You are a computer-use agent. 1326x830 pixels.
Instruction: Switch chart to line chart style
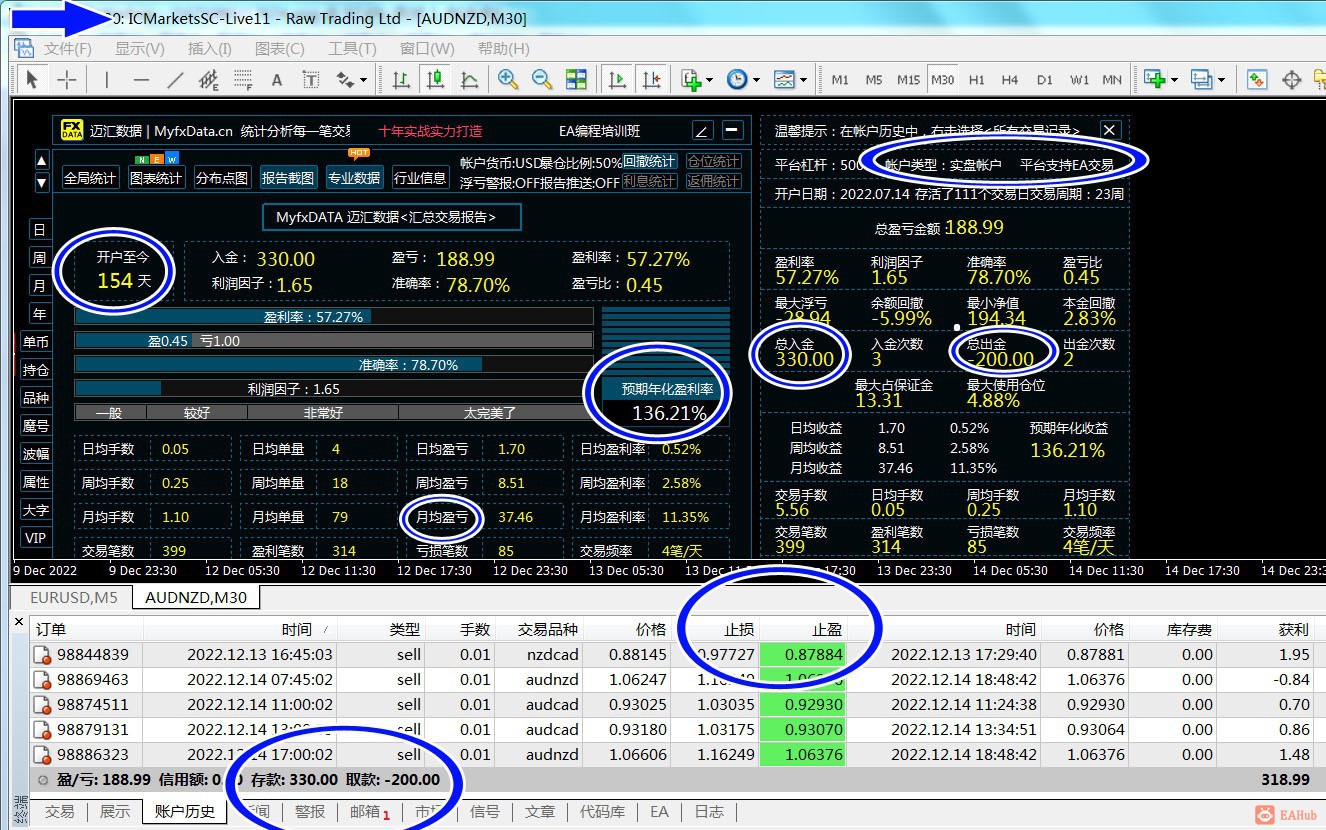click(x=469, y=80)
